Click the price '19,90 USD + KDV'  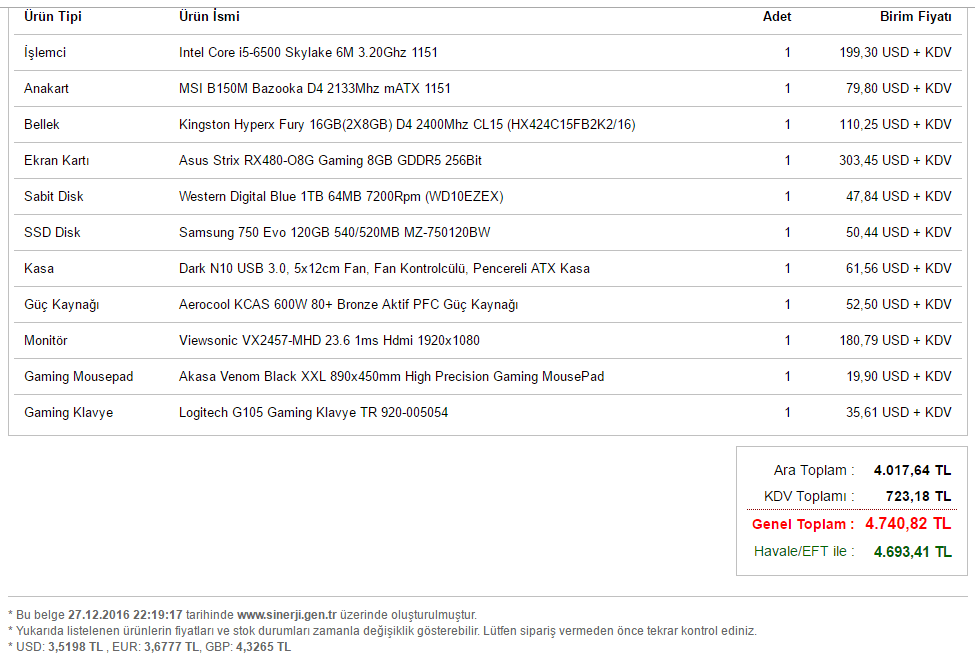coord(899,377)
